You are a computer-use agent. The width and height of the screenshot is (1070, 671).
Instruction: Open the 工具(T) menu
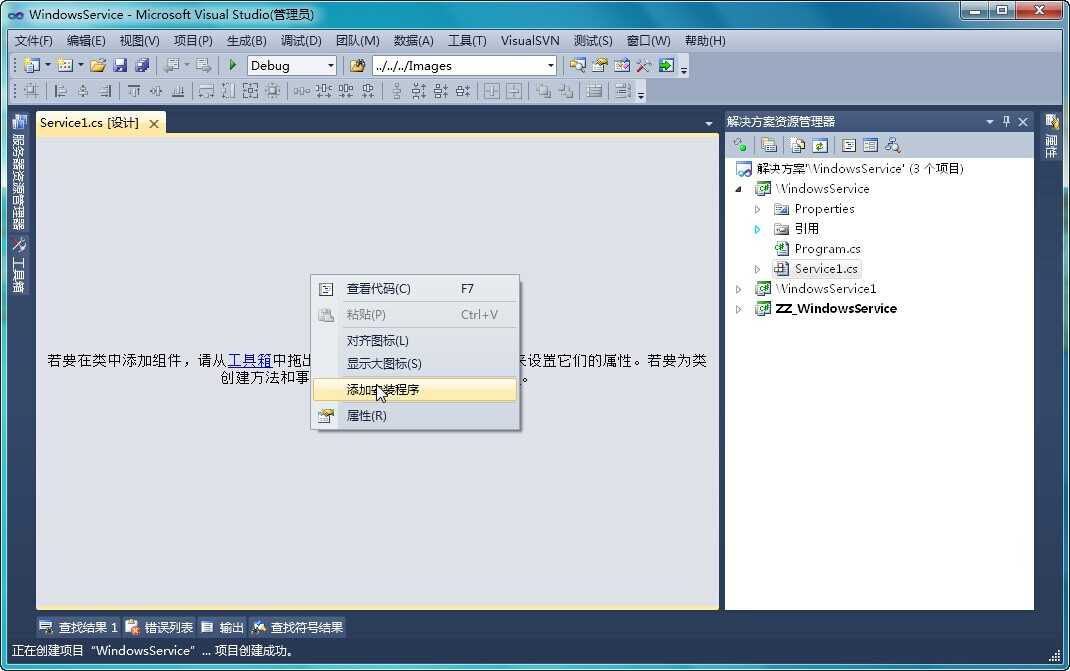(467, 40)
